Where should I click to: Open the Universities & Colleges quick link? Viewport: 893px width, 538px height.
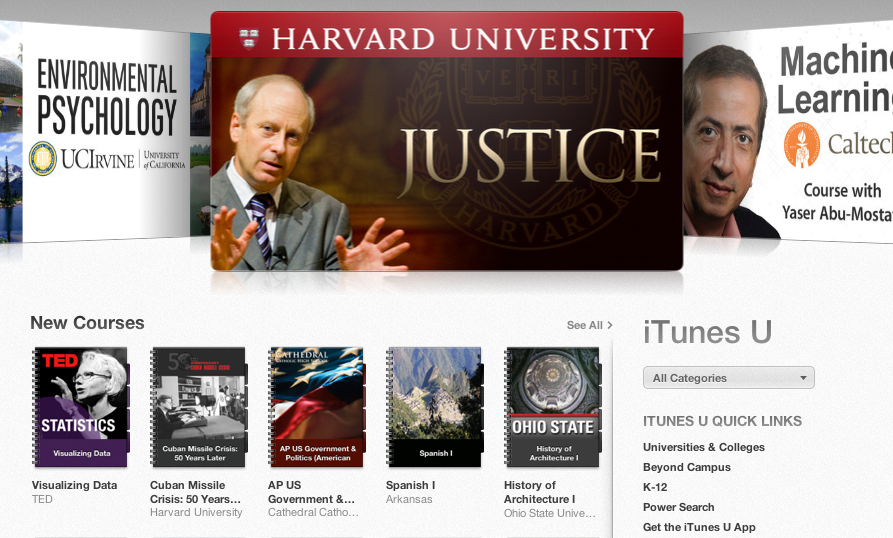tap(704, 447)
